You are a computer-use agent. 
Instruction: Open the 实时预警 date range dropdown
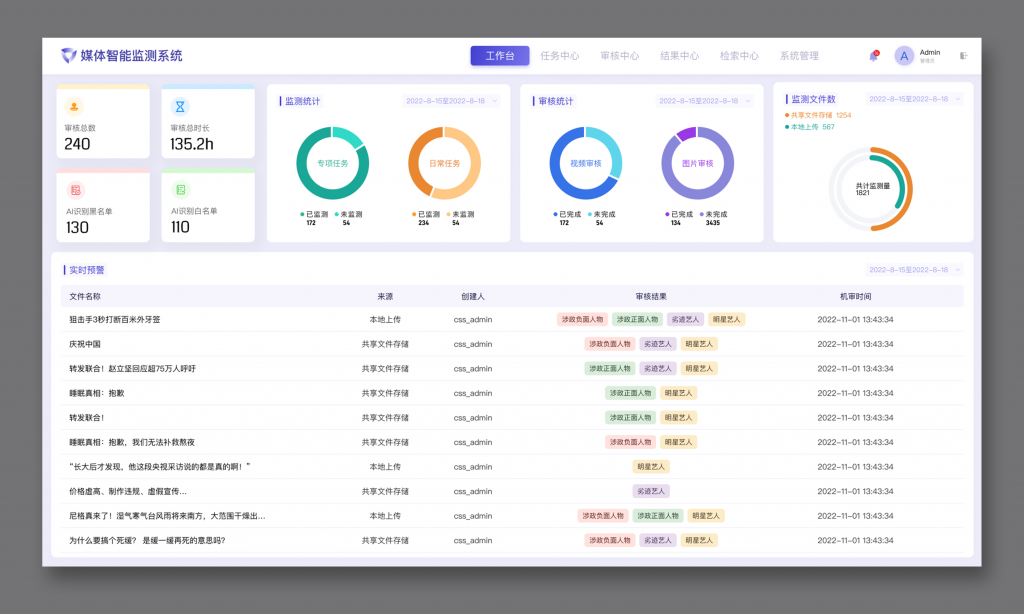tap(914, 270)
